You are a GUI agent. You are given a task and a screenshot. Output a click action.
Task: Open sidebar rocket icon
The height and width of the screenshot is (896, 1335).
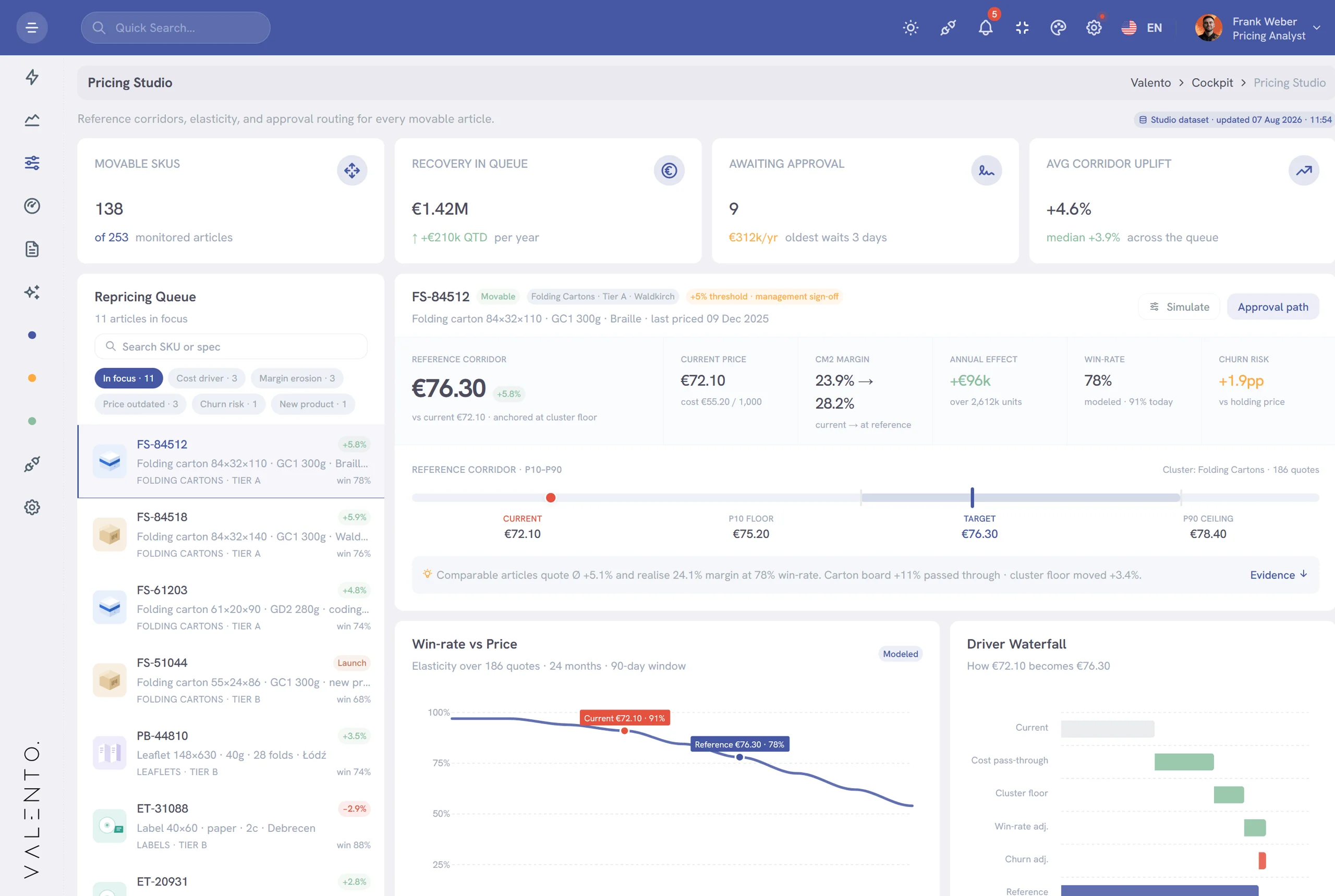[32, 464]
